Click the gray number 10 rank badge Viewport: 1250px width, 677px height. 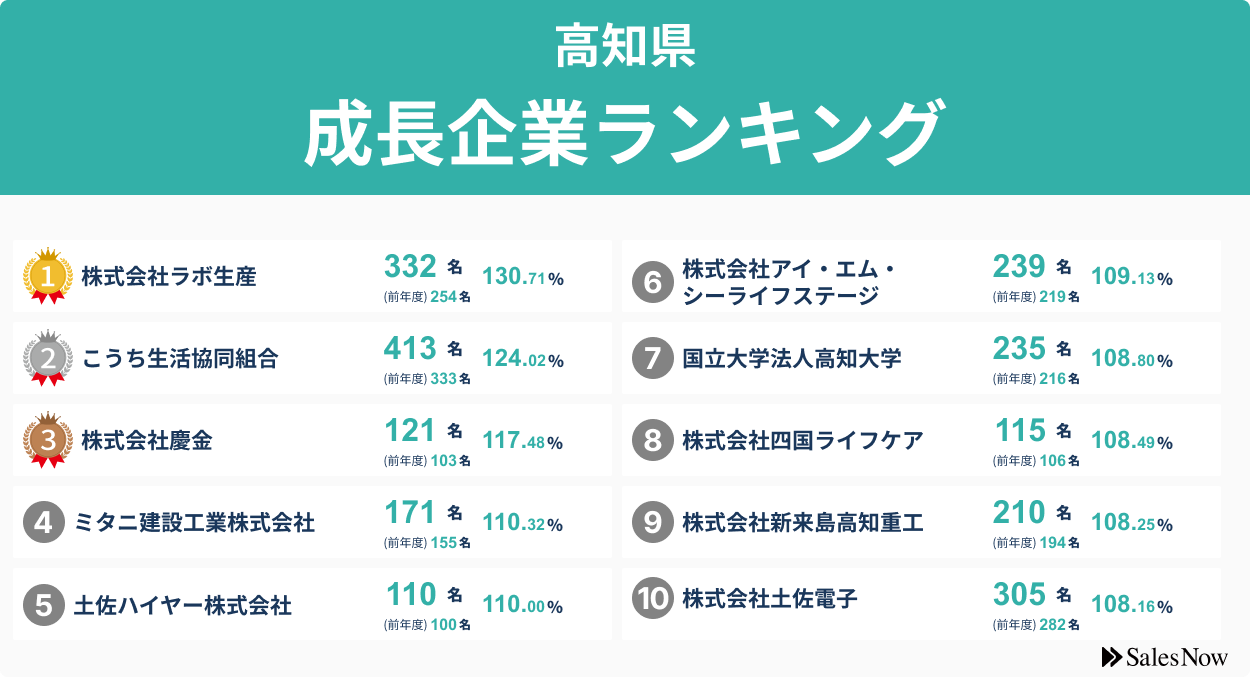click(x=652, y=599)
